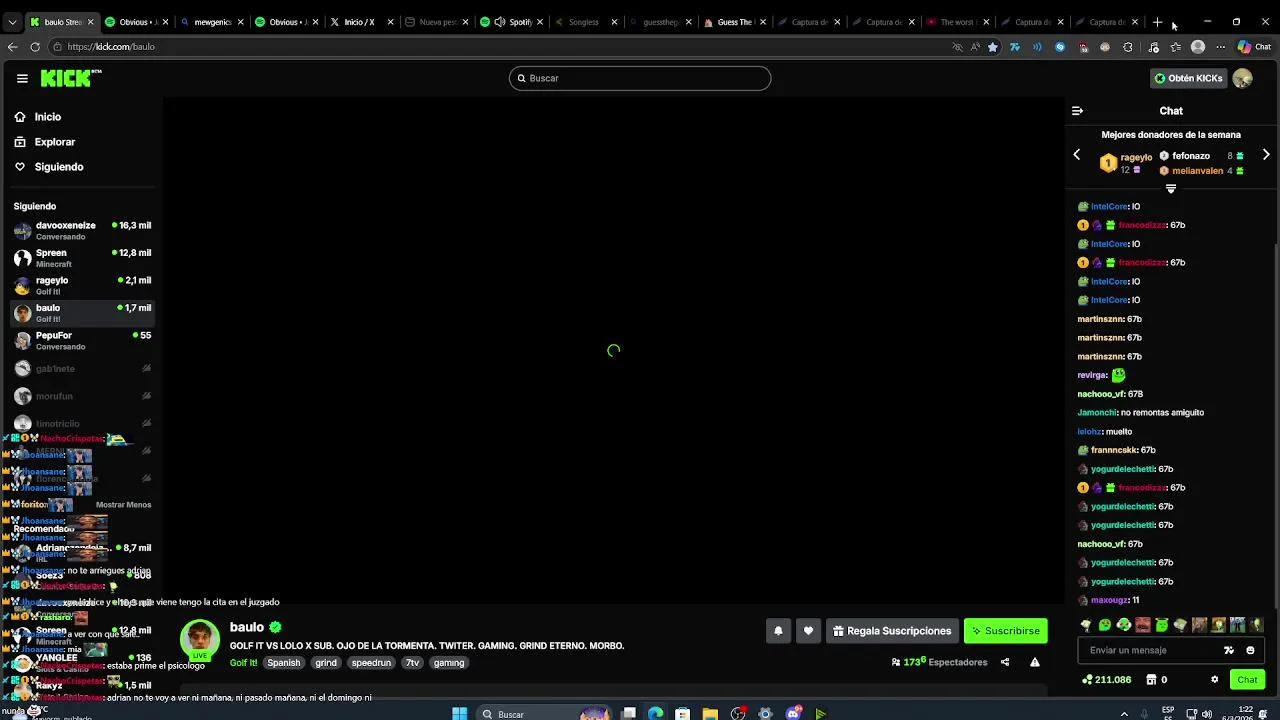Screen dimensions: 1280x720
Task: Focus the Buscar search field
Action: pos(640,78)
